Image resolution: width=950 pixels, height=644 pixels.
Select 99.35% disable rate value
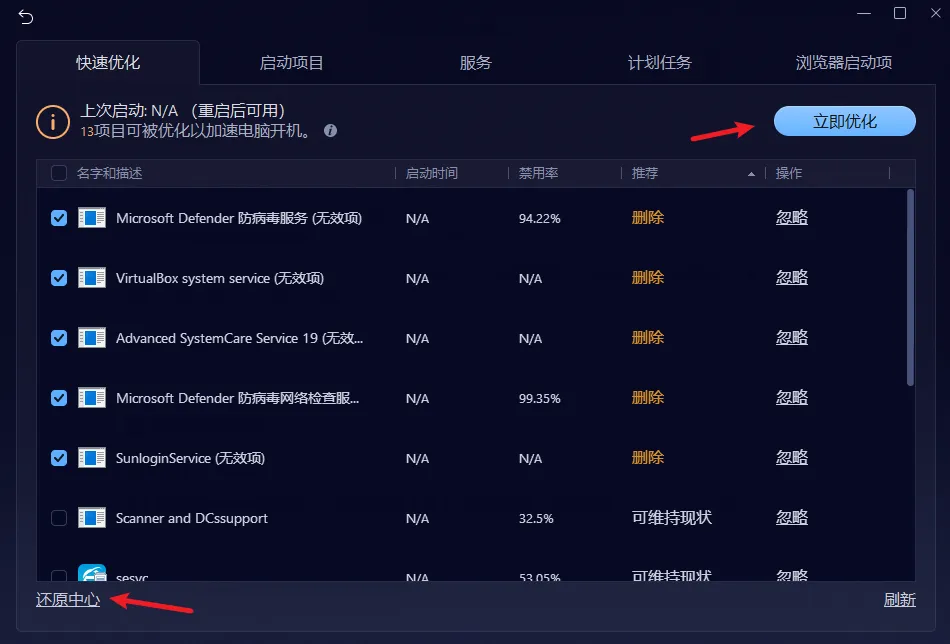tap(539, 399)
